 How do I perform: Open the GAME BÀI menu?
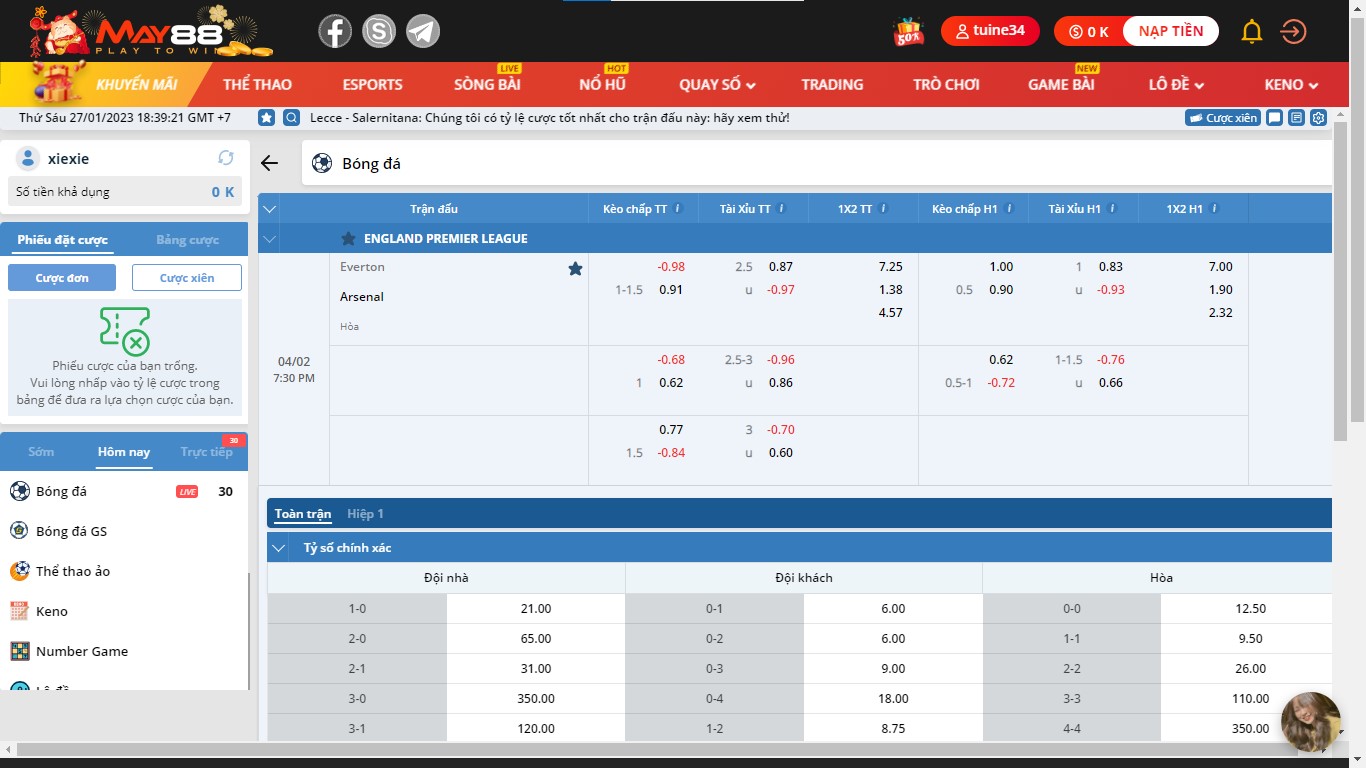tap(1061, 85)
